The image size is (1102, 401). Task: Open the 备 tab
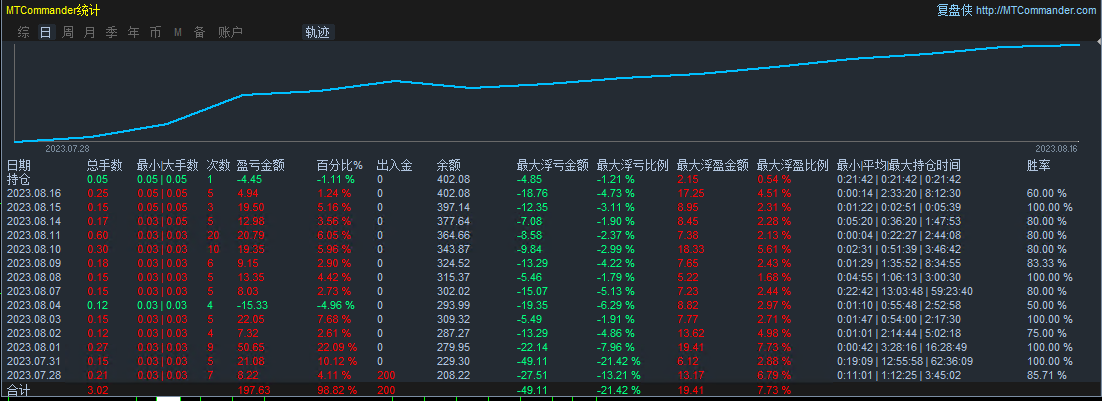pyautogui.click(x=199, y=32)
